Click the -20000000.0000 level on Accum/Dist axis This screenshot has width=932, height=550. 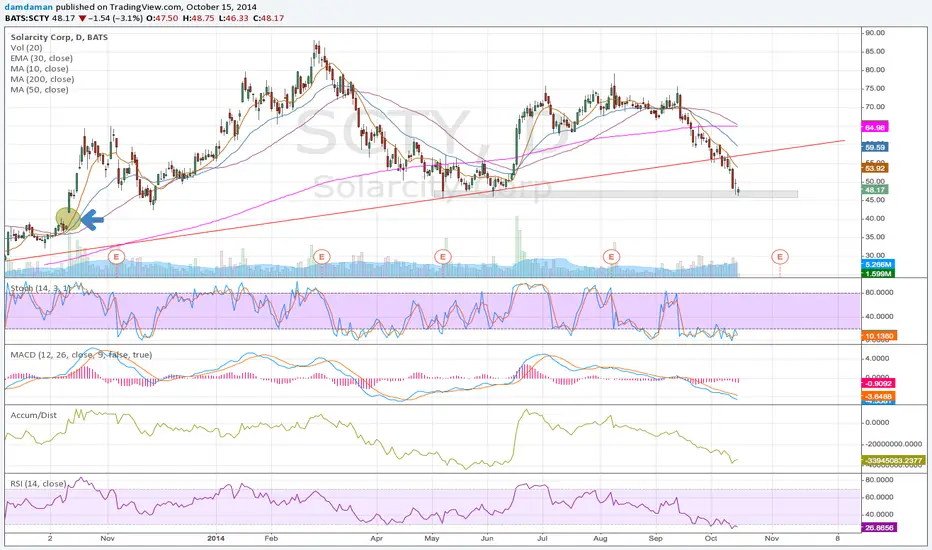click(893, 444)
